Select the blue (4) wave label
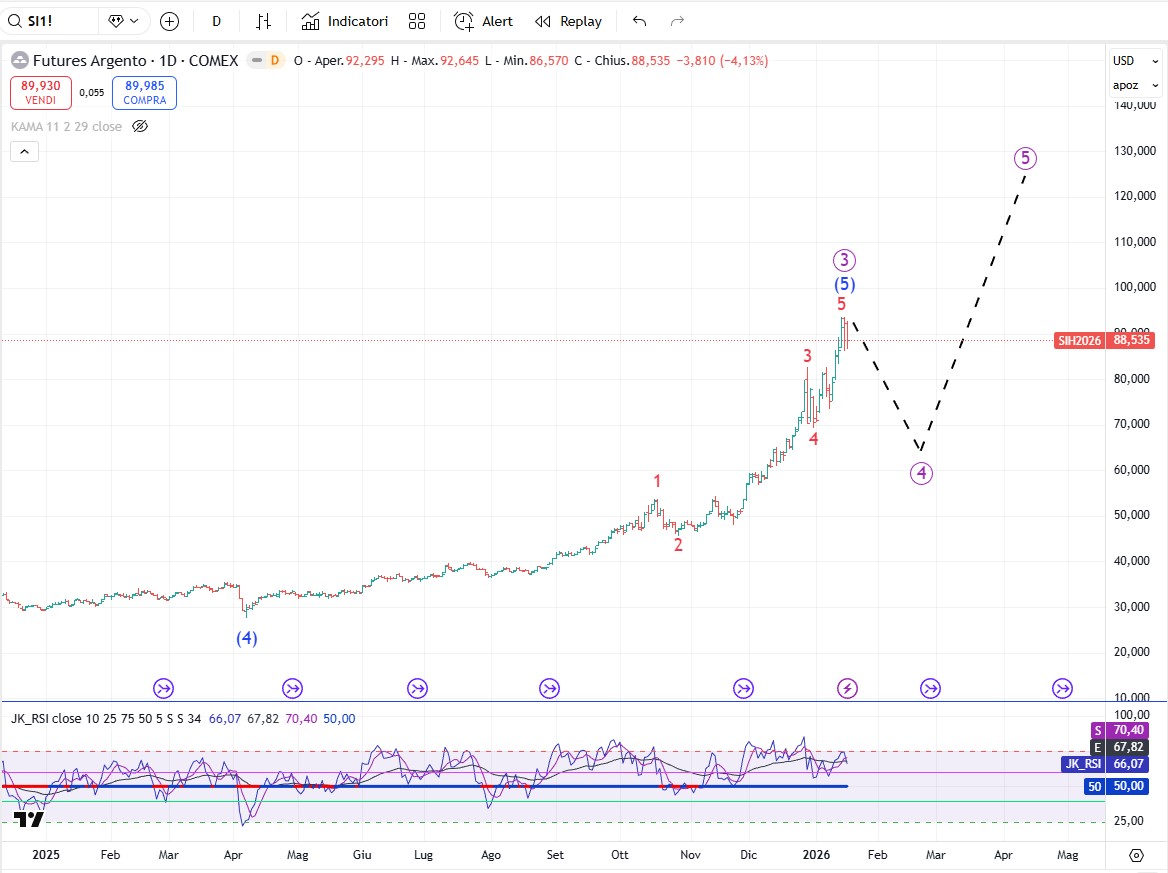The height and width of the screenshot is (873, 1168). coord(247,638)
